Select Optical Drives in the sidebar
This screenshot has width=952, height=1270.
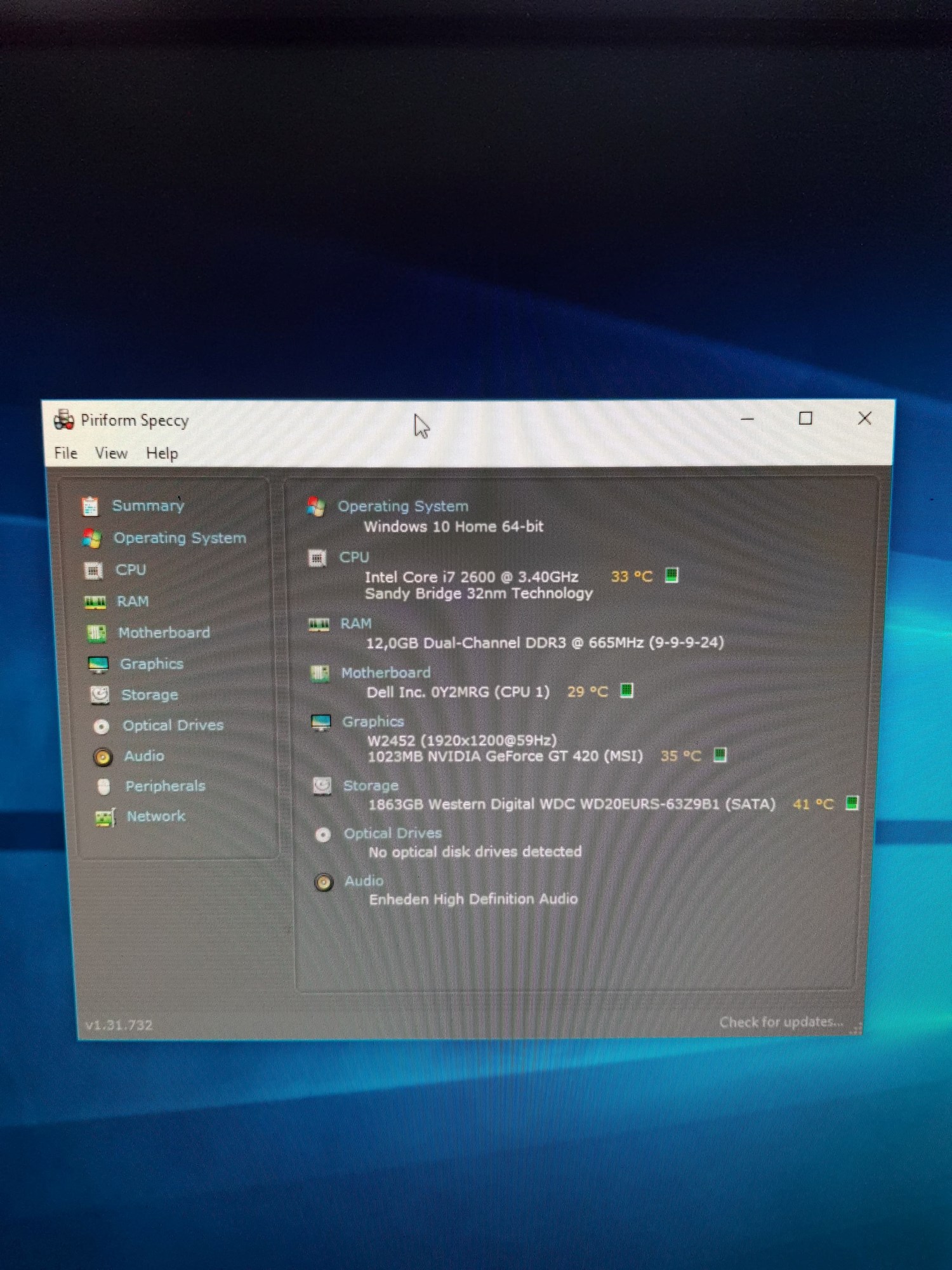pyautogui.click(x=173, y=725)
